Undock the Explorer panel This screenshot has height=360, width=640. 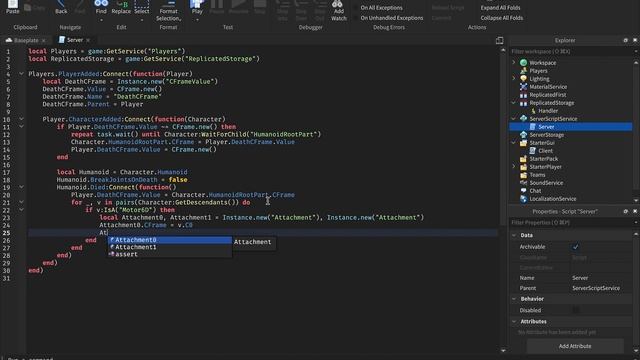[x=625, y=40]
